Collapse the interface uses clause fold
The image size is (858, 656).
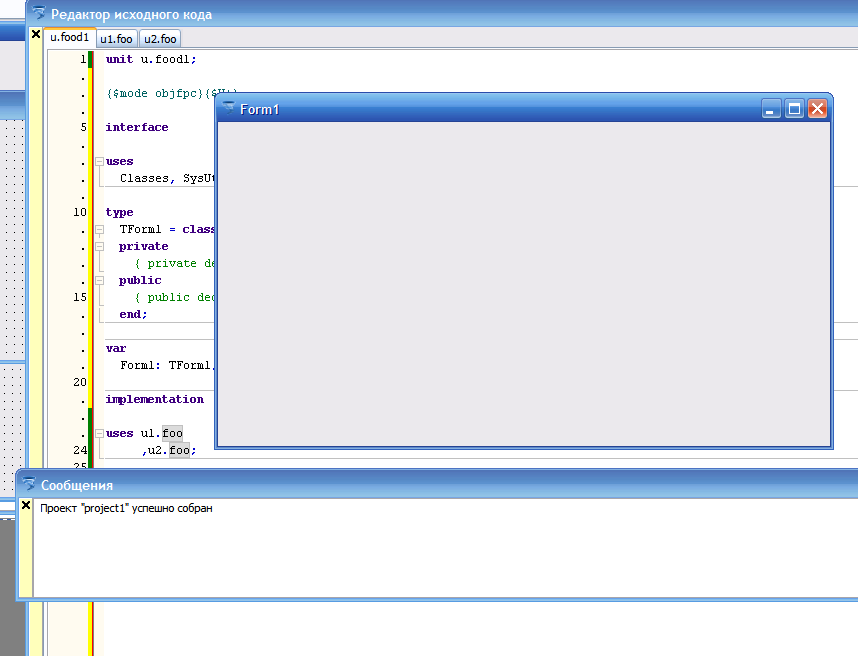pyautogui.click(x=99, y=161)
